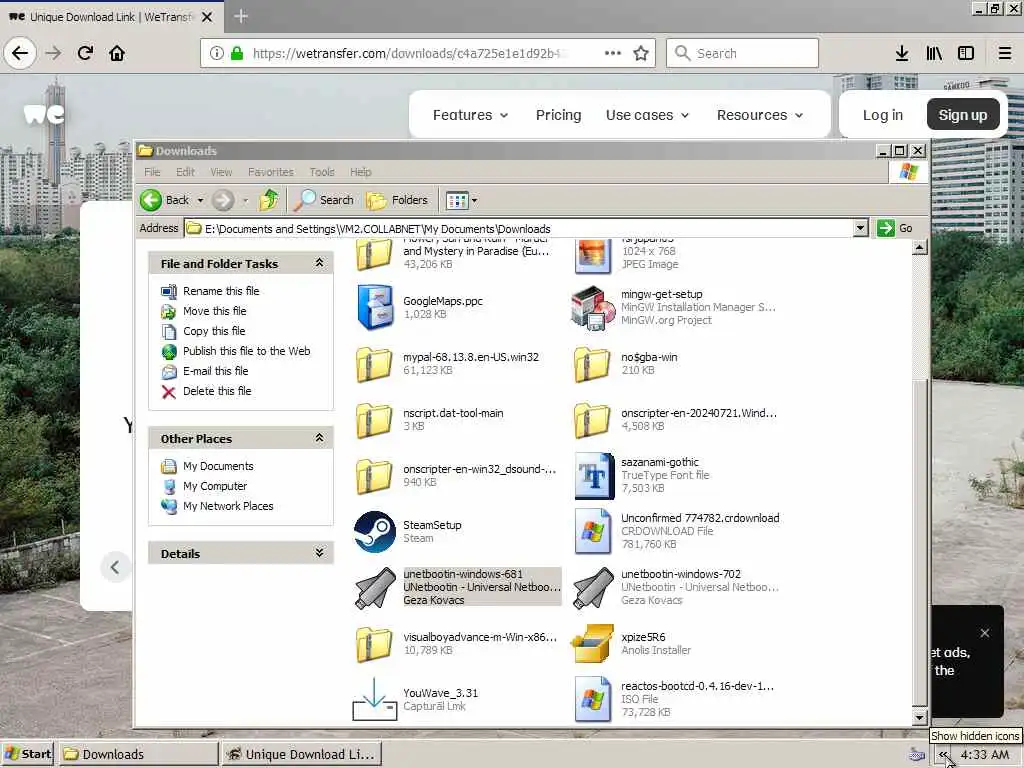Click Copy this file

pos(214,331)
